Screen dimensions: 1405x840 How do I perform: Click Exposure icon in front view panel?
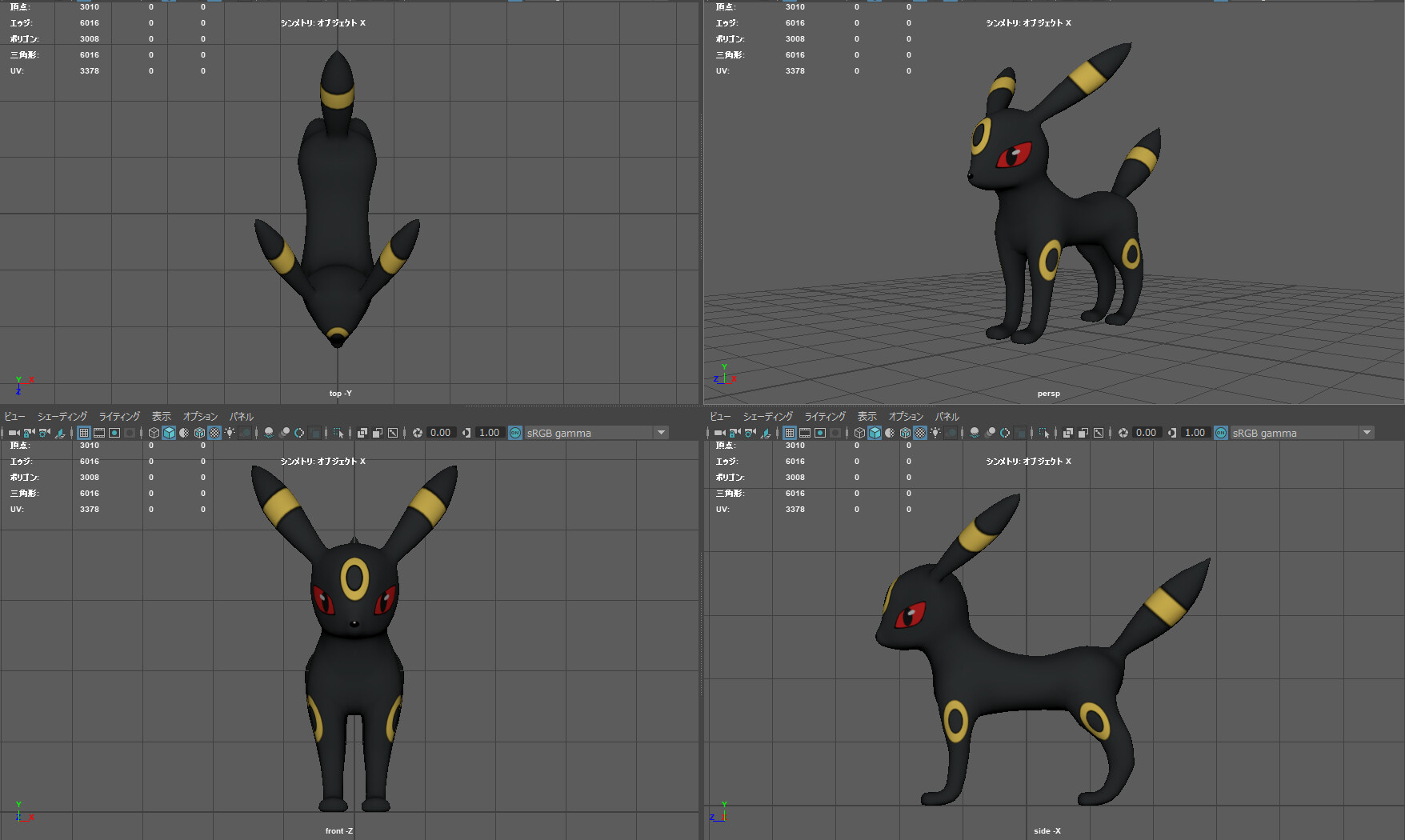(418, 433)
